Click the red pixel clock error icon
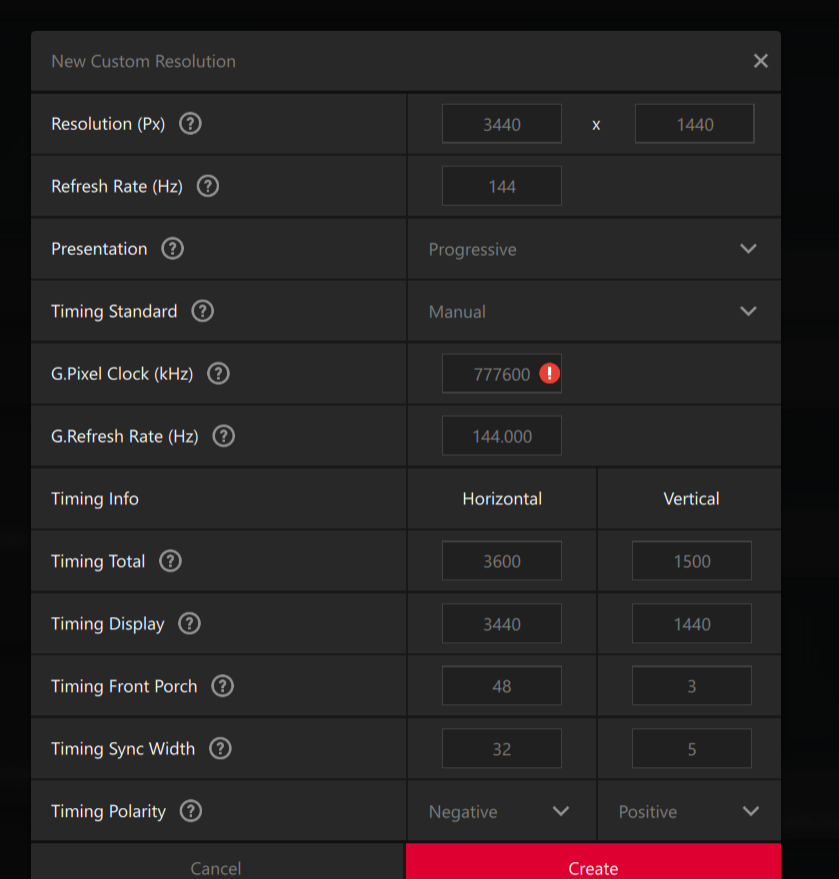The image size is (839, 879). [549, 374]
